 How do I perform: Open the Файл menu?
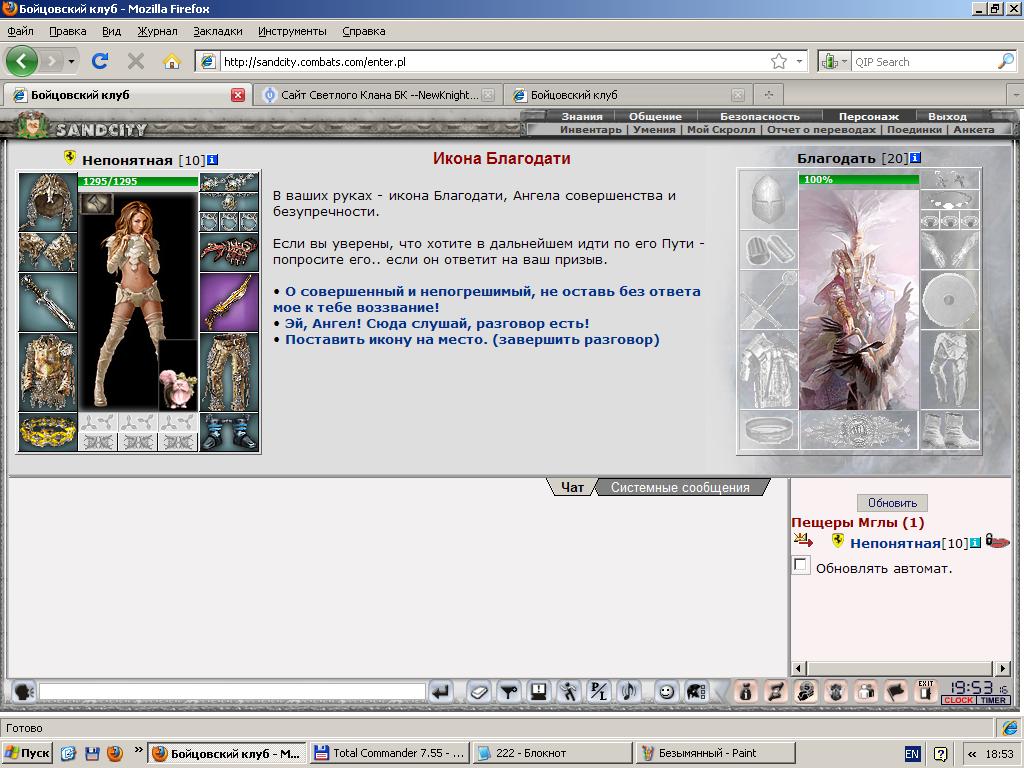[x=20, y=31]
